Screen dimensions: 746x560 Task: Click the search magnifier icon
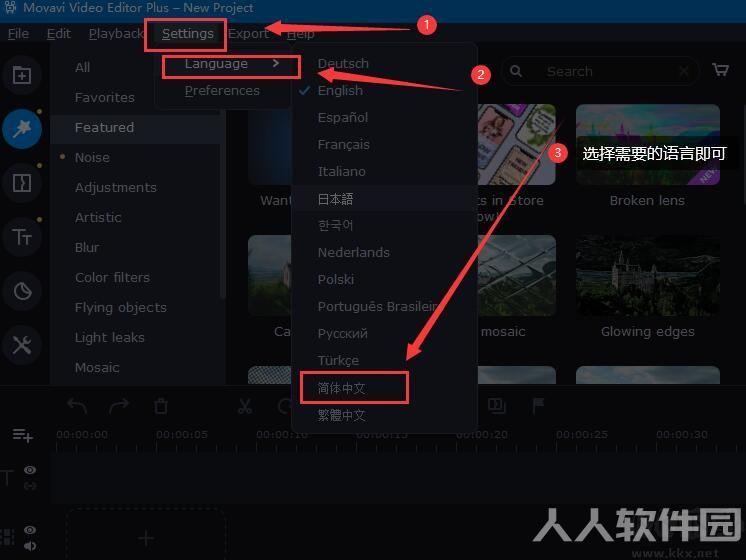(516, 71)
